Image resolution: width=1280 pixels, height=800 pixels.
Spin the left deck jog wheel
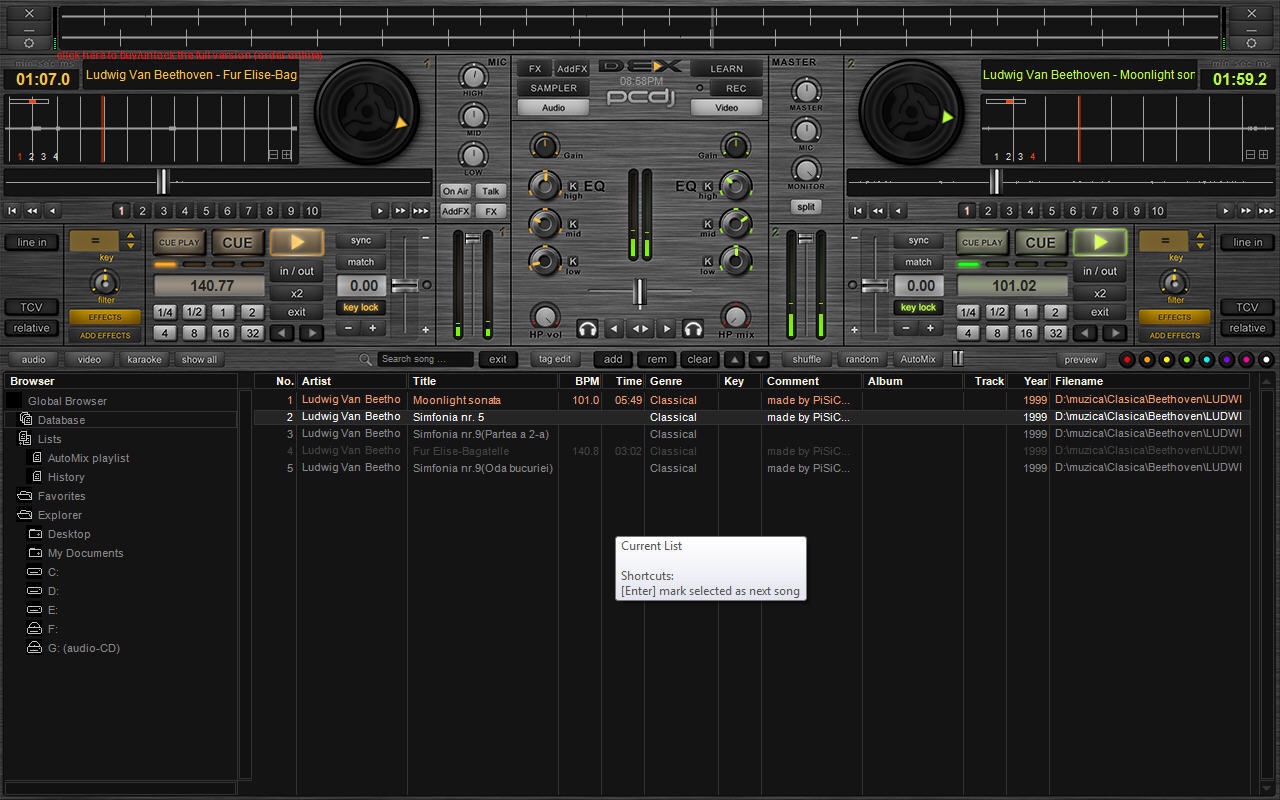368,111
